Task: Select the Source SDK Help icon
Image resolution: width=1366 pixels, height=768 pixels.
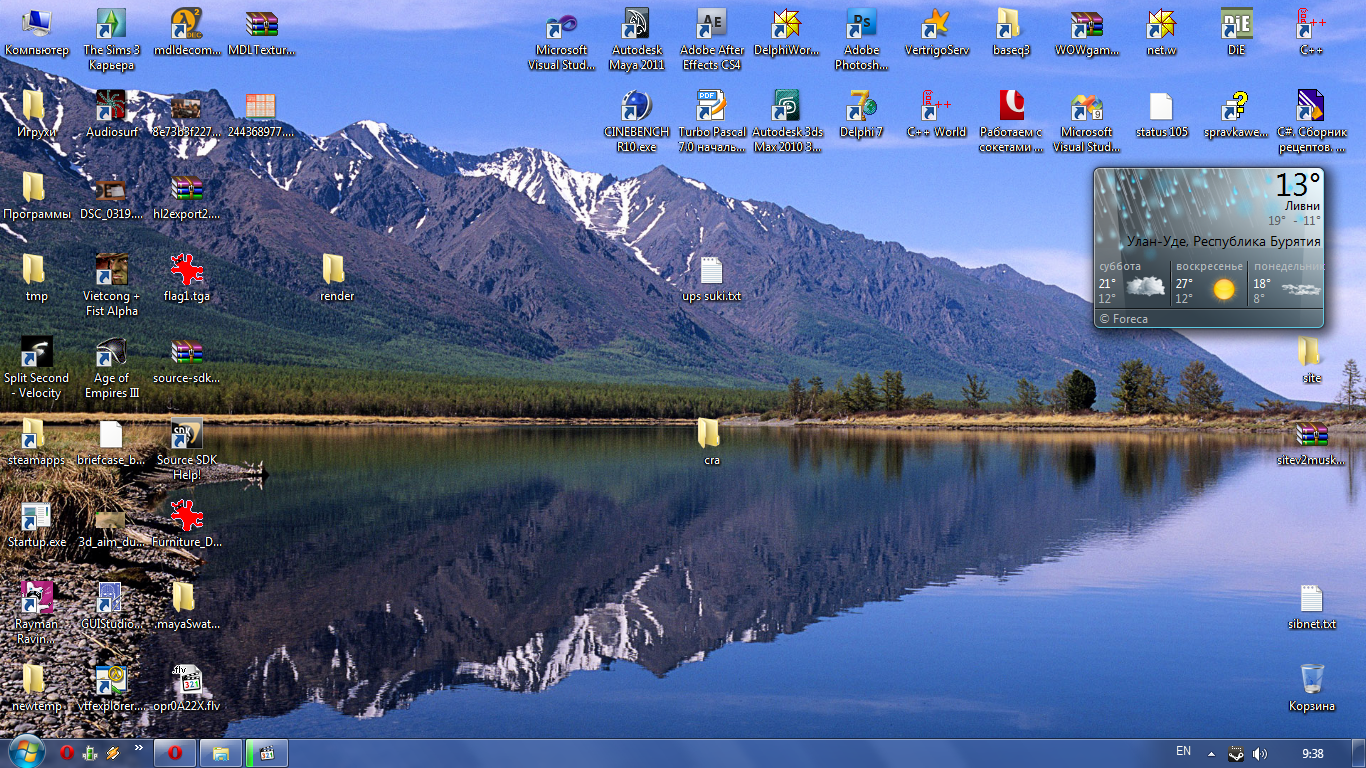Action: [186, 435]
